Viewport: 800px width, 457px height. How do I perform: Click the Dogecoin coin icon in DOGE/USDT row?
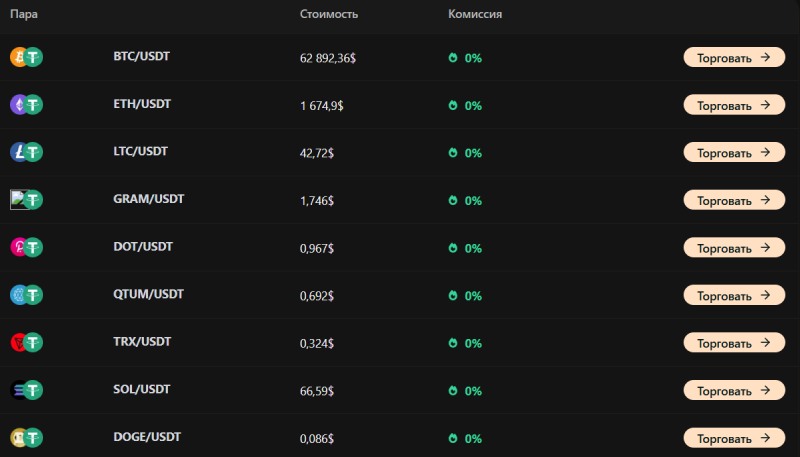[17, 438]
